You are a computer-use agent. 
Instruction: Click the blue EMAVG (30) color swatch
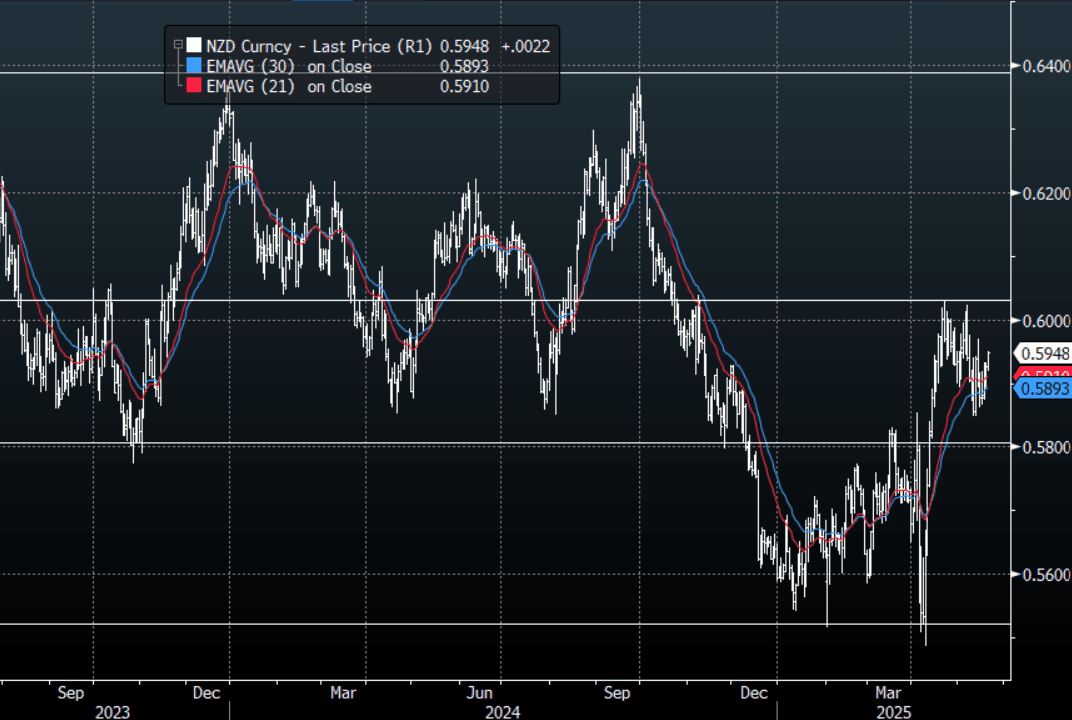[194, 66]
